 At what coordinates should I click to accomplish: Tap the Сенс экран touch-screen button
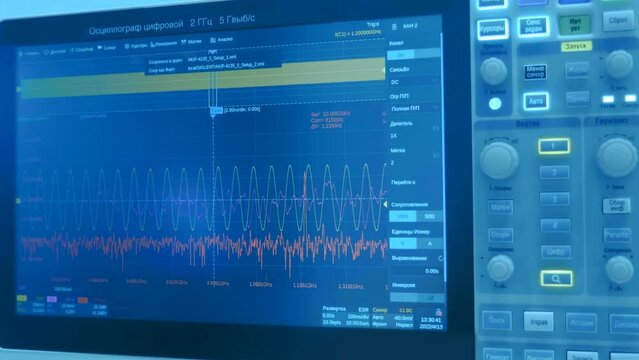[533, 27]
